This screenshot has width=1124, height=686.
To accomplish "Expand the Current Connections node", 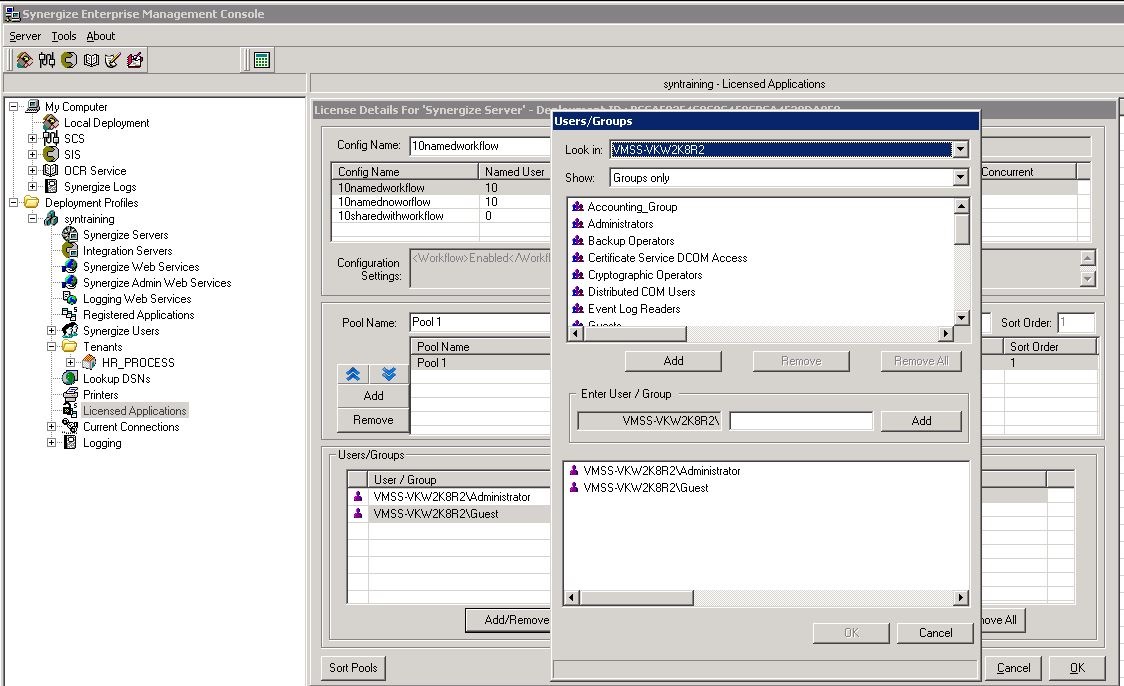I will tap(52, 427).
